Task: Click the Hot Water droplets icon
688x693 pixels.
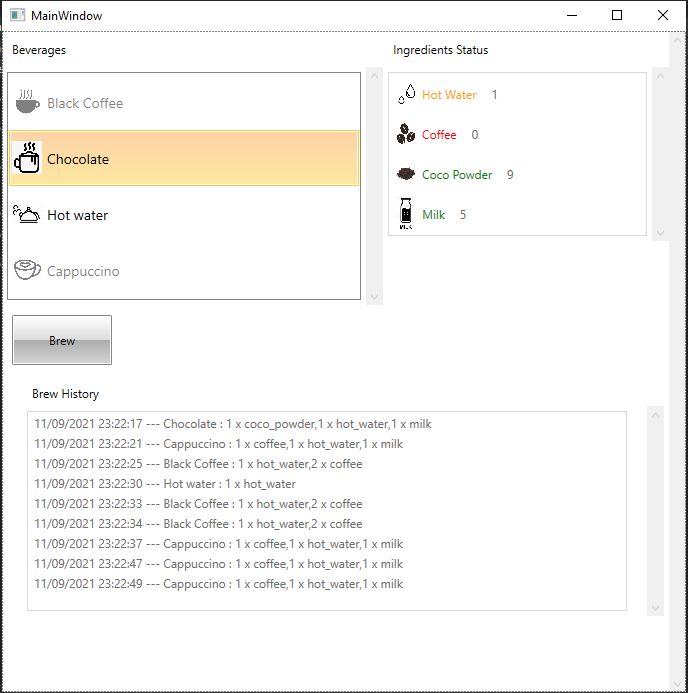Action: [x=407, y=94]
